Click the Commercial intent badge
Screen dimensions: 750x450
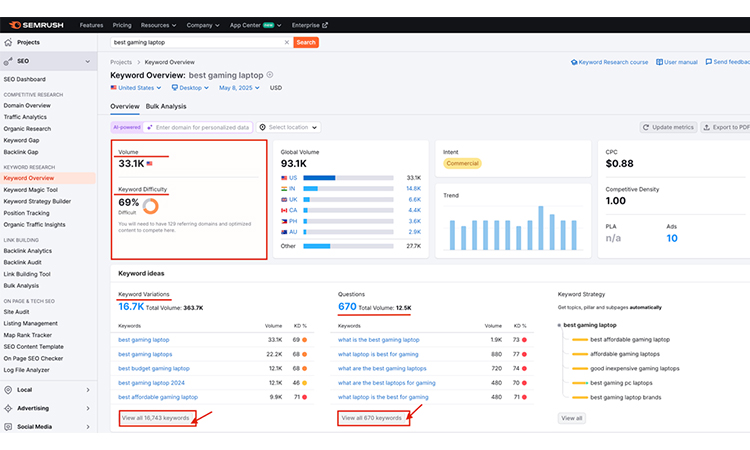point(462,164)
